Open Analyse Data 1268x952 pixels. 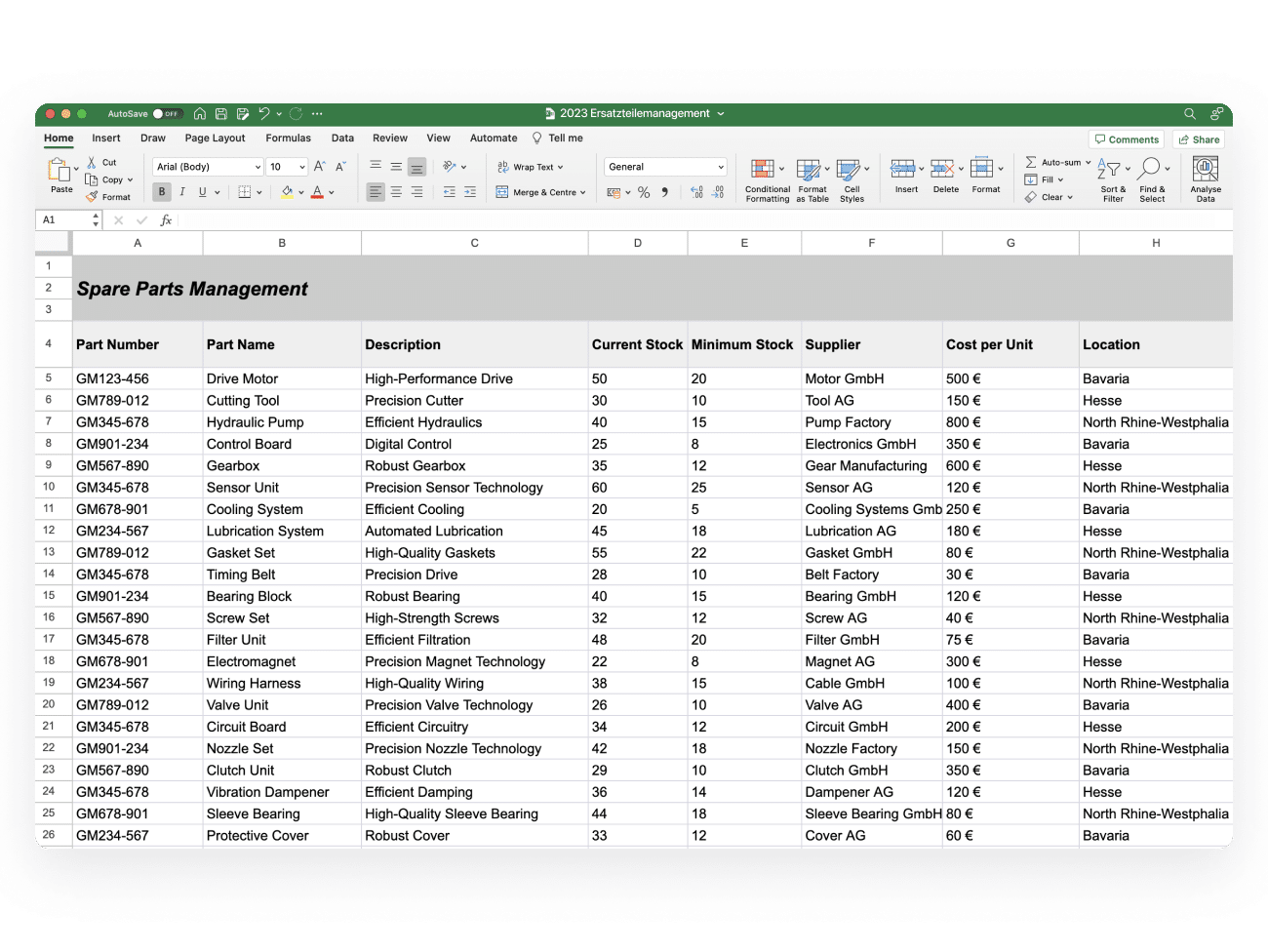point(1206,179)
